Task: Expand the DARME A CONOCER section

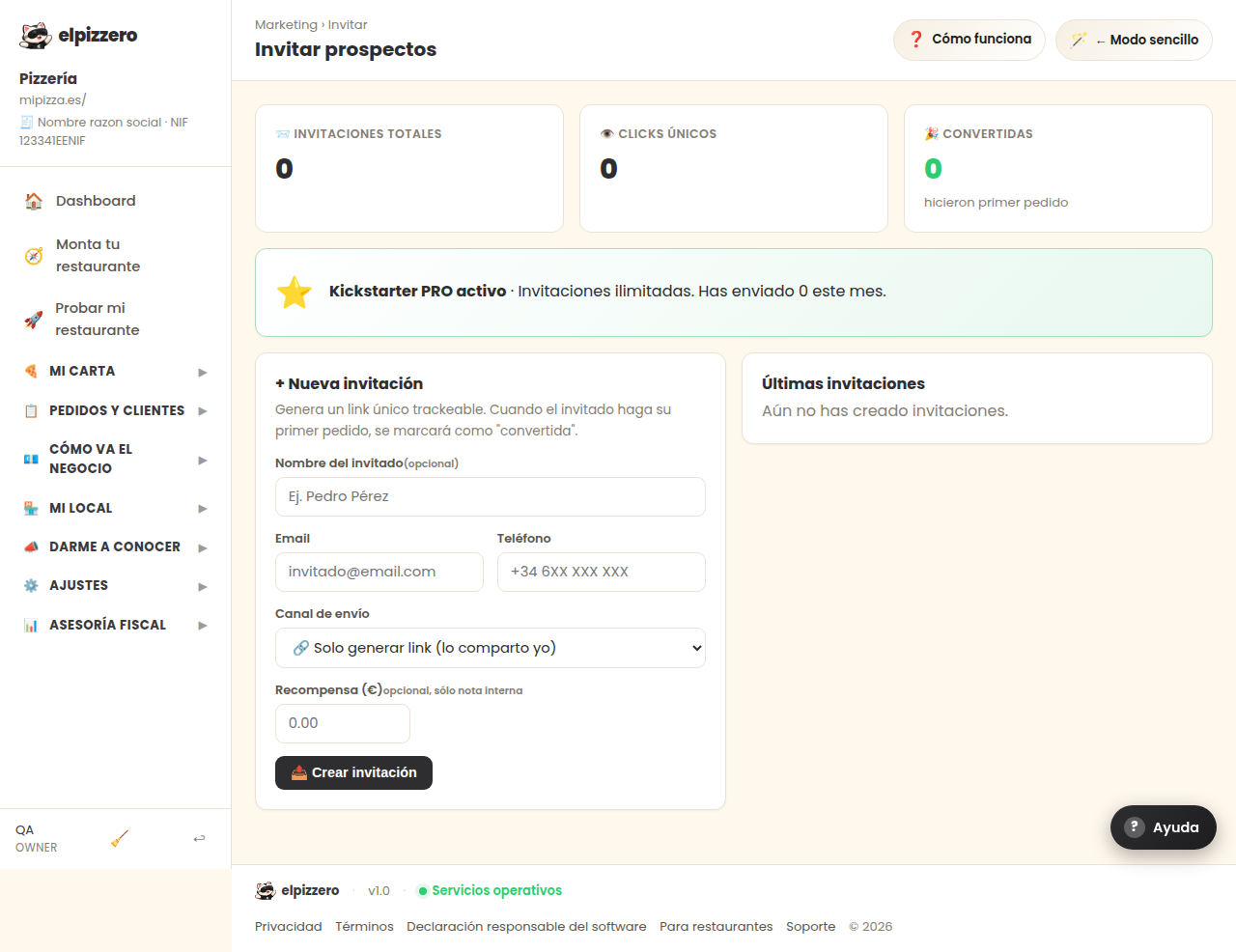Action: (x=116, y=547)
